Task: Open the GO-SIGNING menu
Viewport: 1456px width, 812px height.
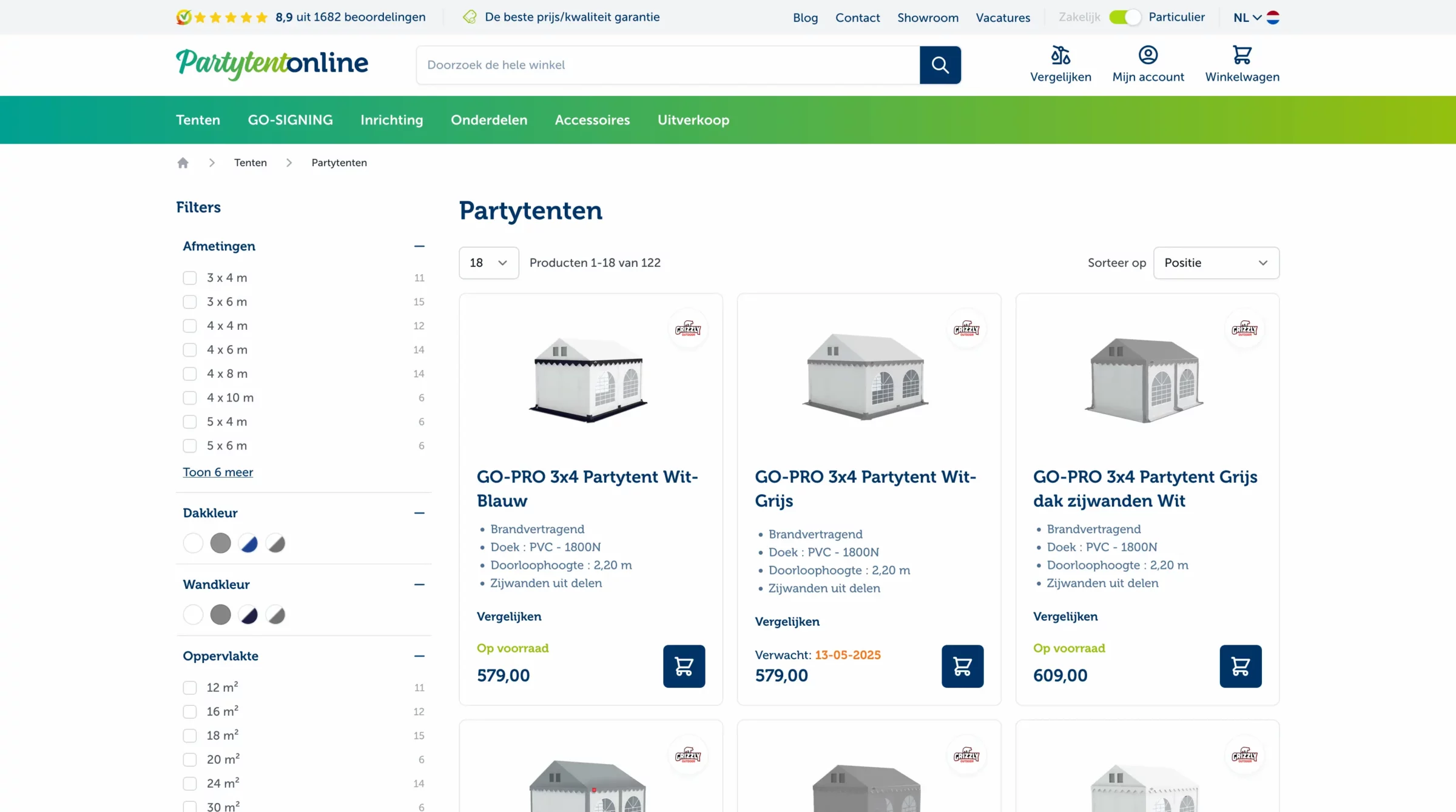Action: (290, 120)
